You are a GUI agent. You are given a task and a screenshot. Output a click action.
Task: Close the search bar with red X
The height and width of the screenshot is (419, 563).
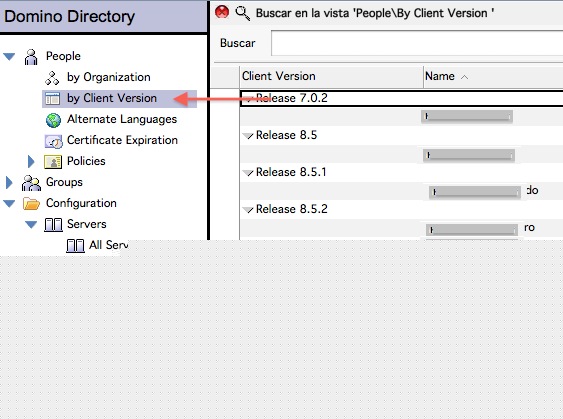(x=222, y=12)
